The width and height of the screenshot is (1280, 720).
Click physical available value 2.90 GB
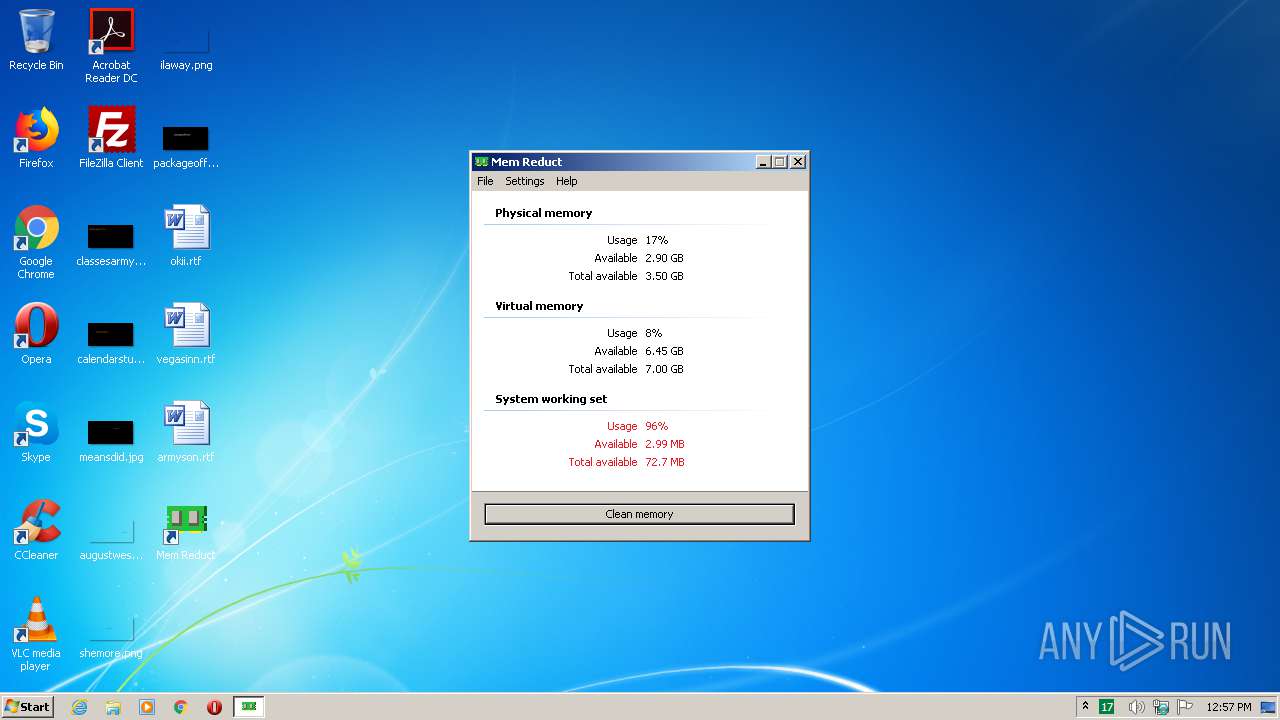664,258
